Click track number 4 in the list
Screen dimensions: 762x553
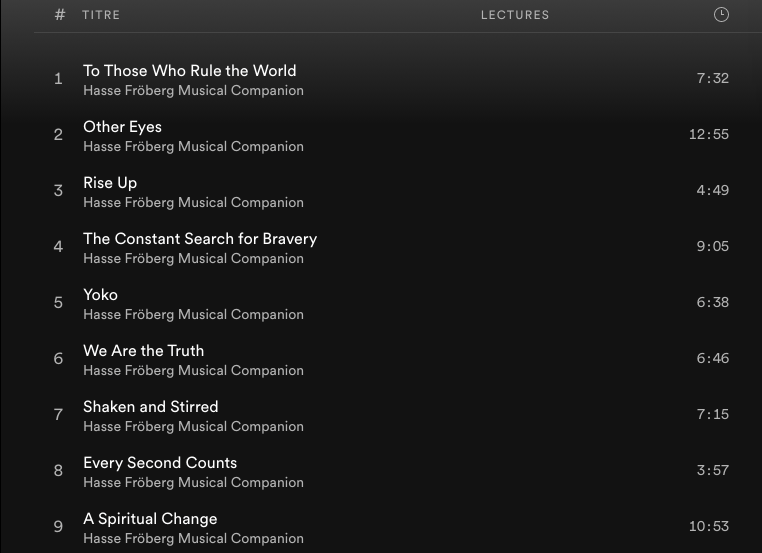58,246
